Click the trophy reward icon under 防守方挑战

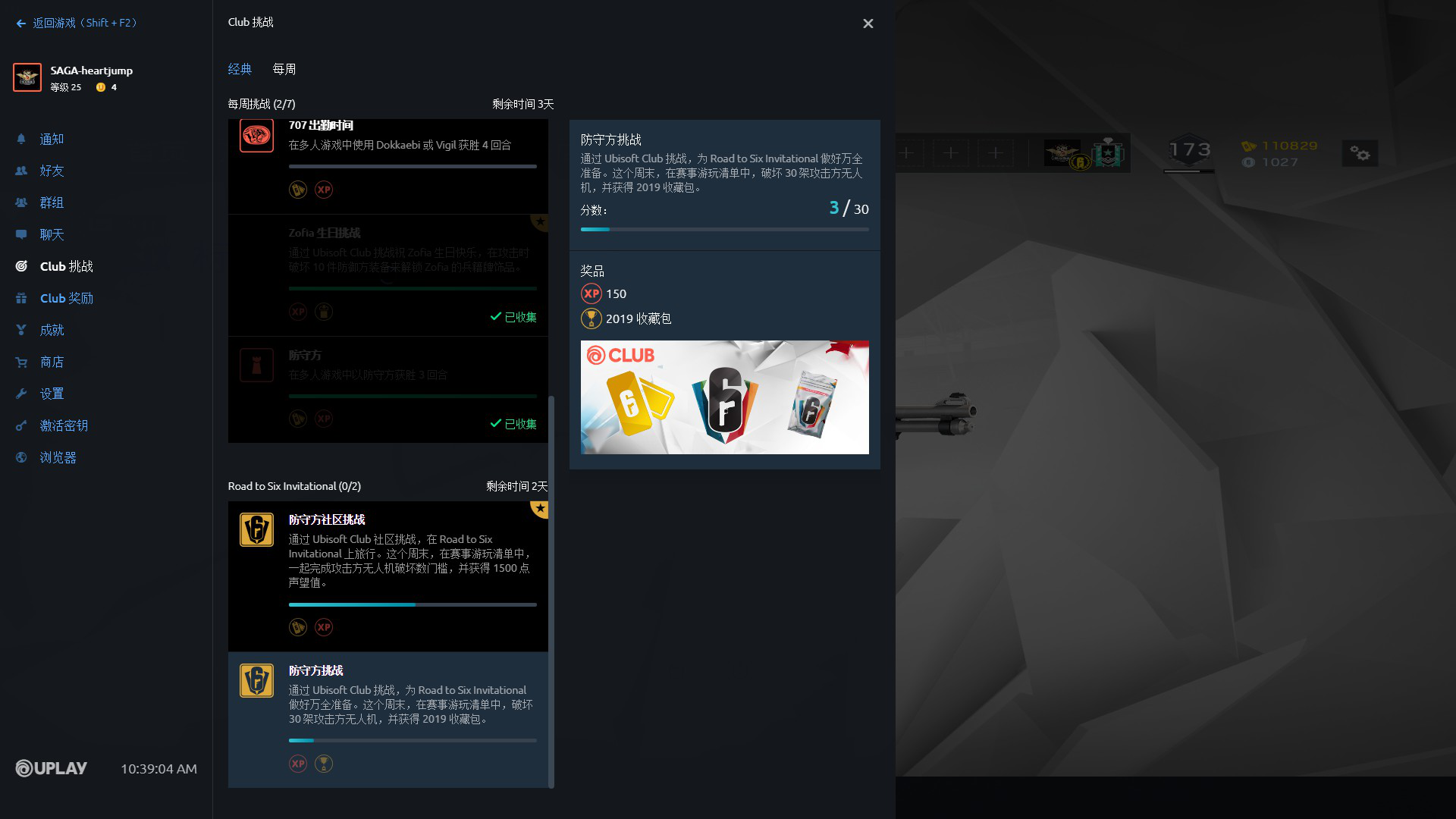[x=324, y=764]
